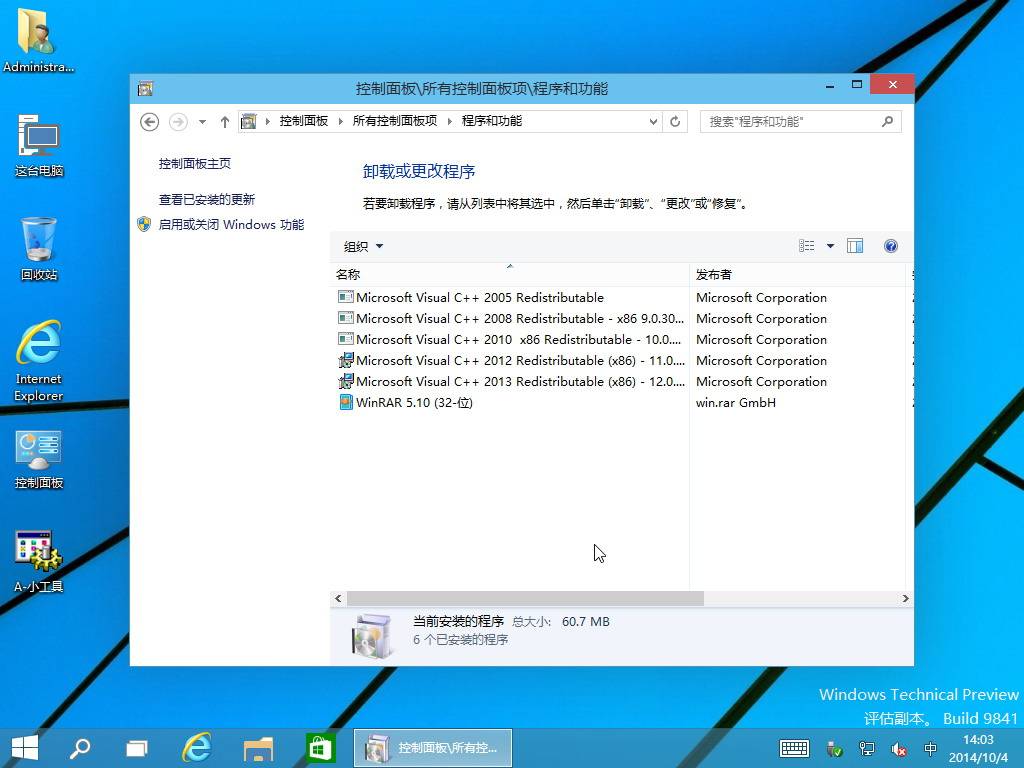The width and height of the screenshot is (1024, 768).
Task: Click the Forward navigation arrow
Action: click(178, 122)
